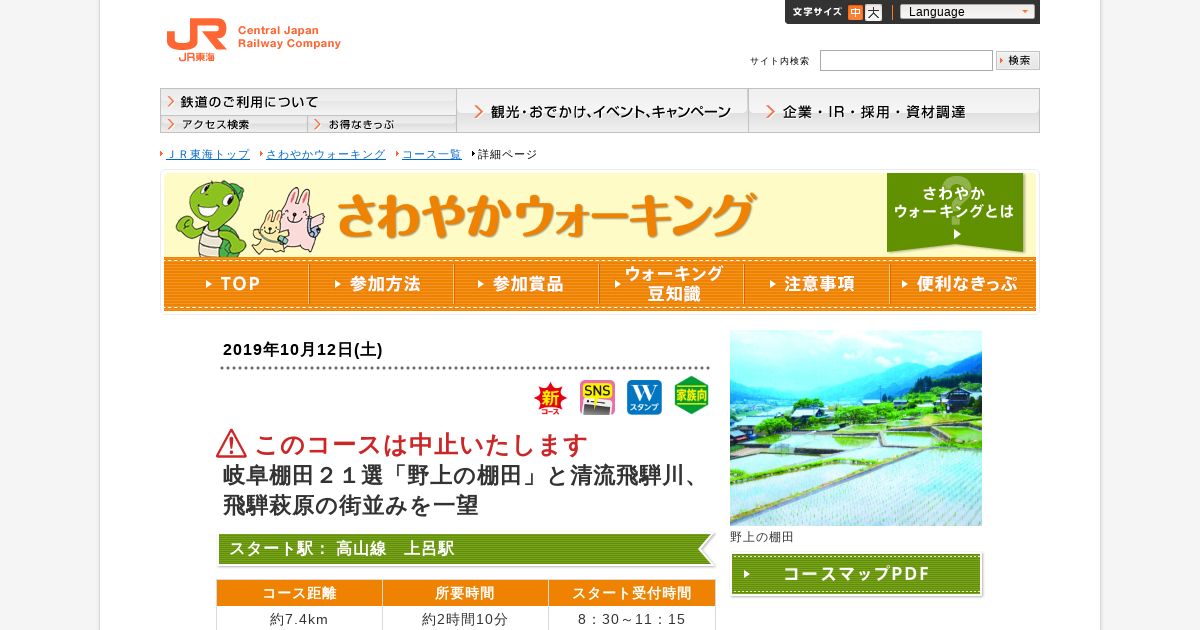Click the 8：30～11：15 reception time value
The image size is (1200, 630).
(632, 619)
